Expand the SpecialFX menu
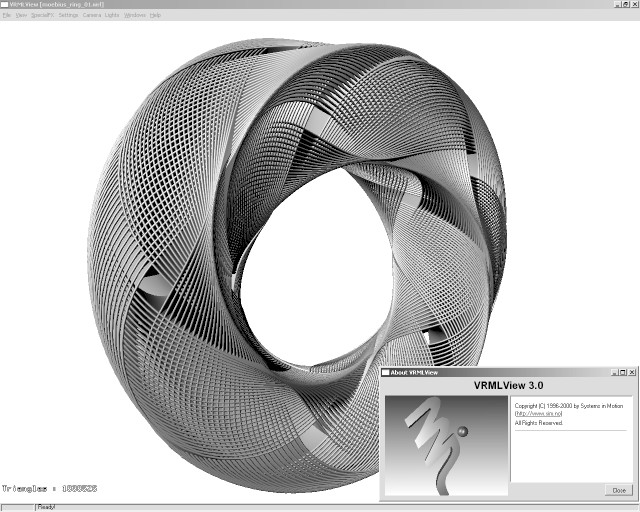Viewport: 640px width, 512px height. (x=42, y=15)
